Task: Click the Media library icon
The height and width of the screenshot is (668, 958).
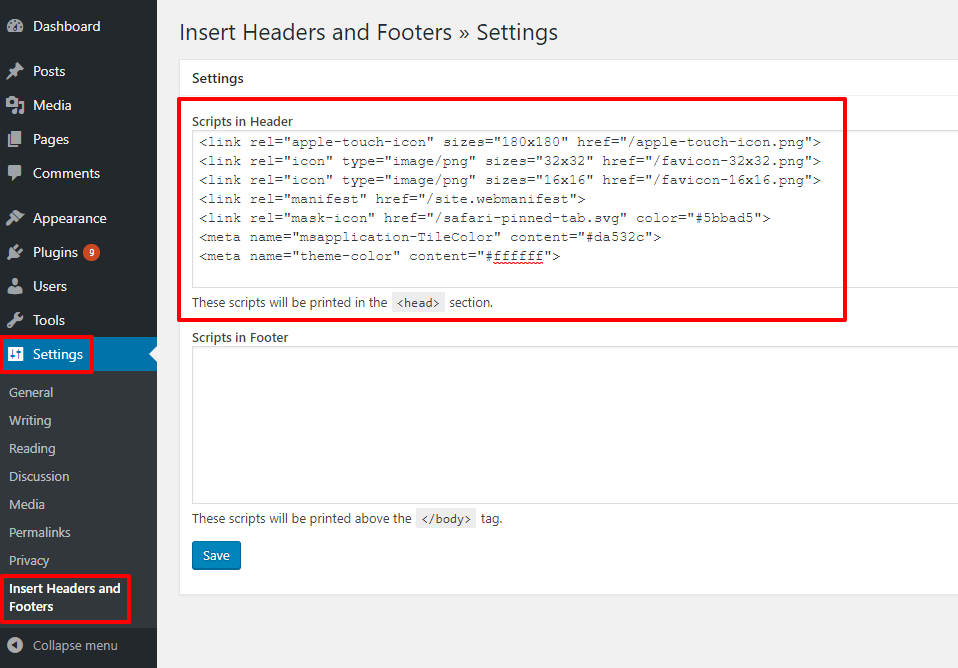Action: (15, 105)
